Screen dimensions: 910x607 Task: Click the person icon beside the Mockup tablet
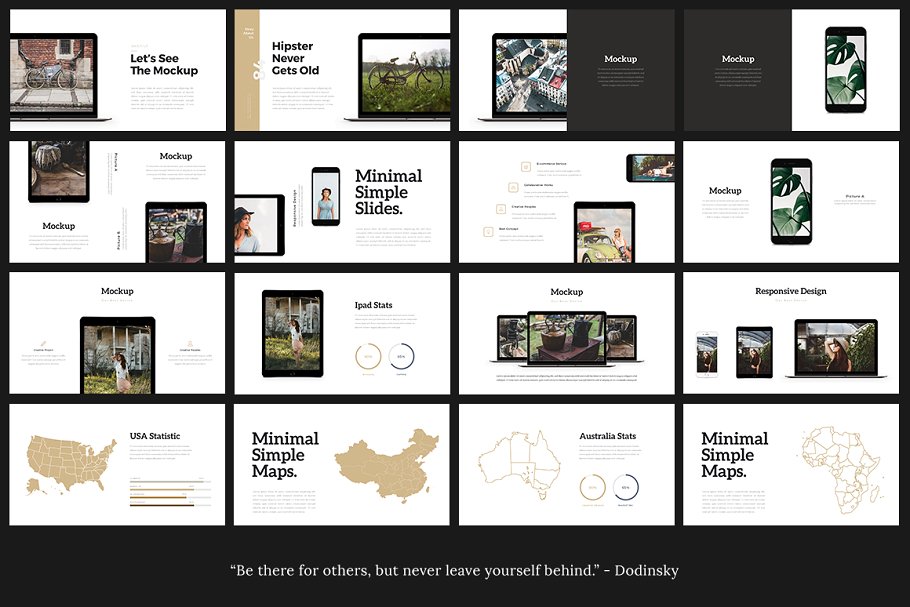(x=190, y=343)
